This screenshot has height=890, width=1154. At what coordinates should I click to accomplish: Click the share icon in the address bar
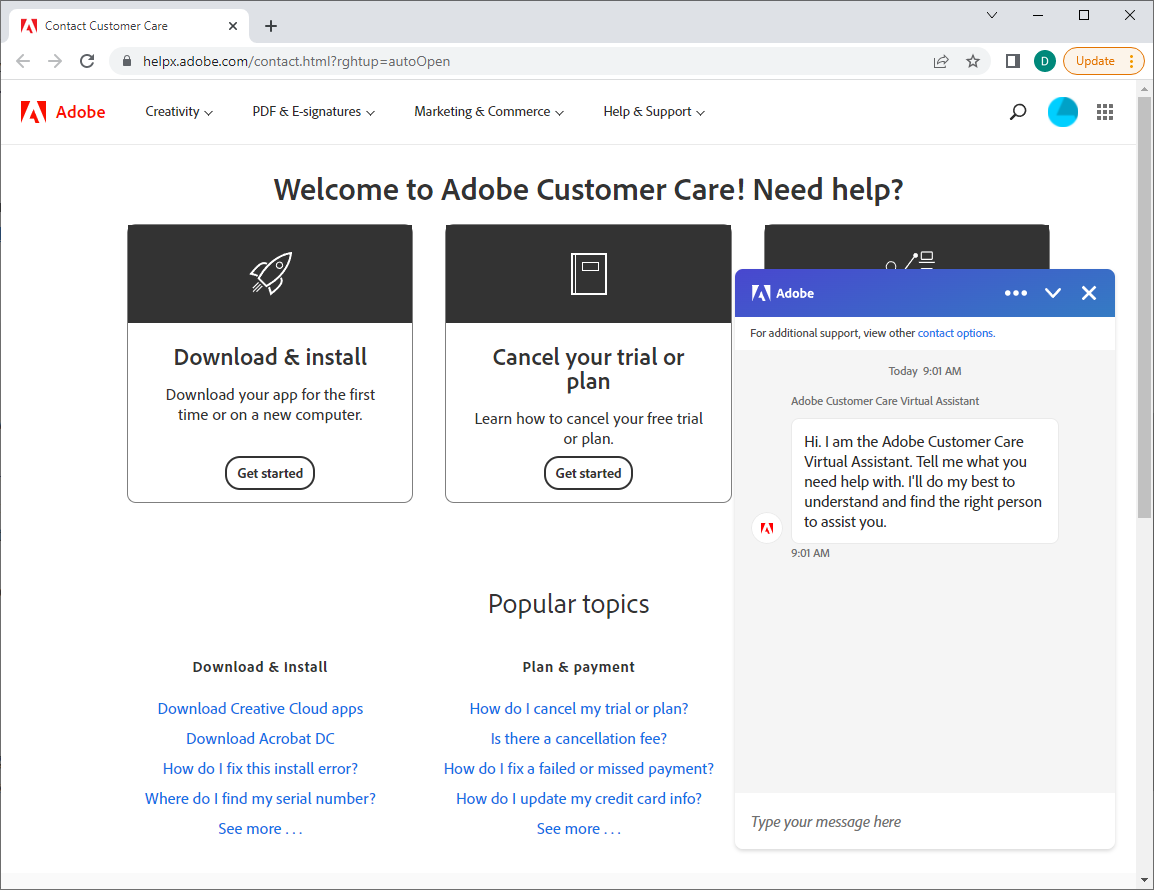pos(940,61)
